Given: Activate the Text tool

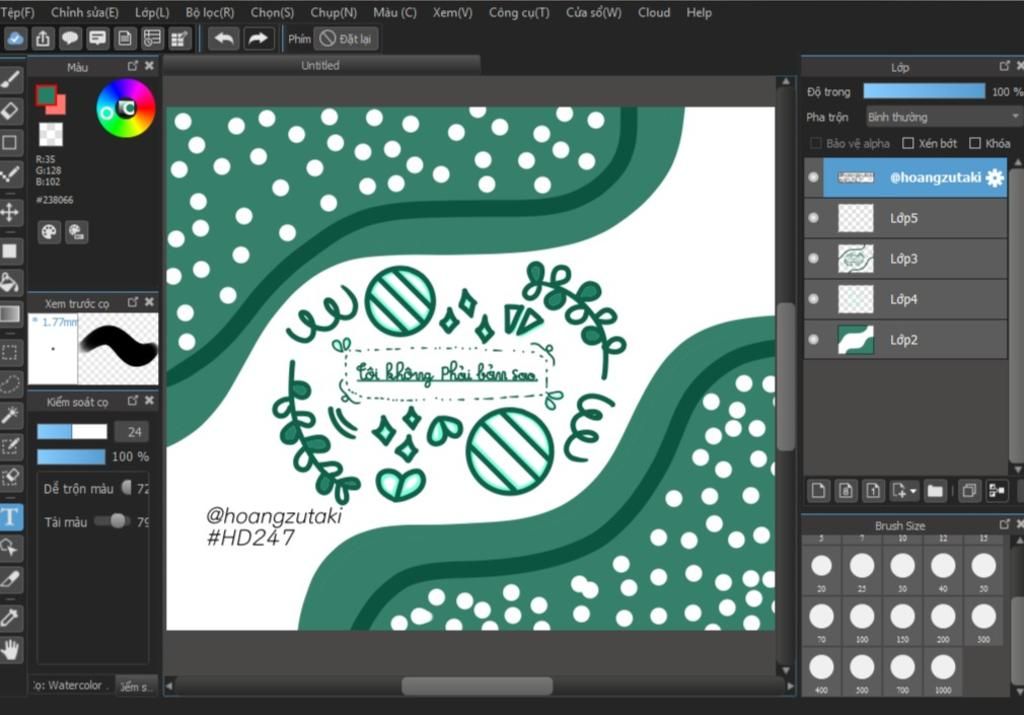Looking at the screenshot, I should pyautogui.click(x=10, y=517).
